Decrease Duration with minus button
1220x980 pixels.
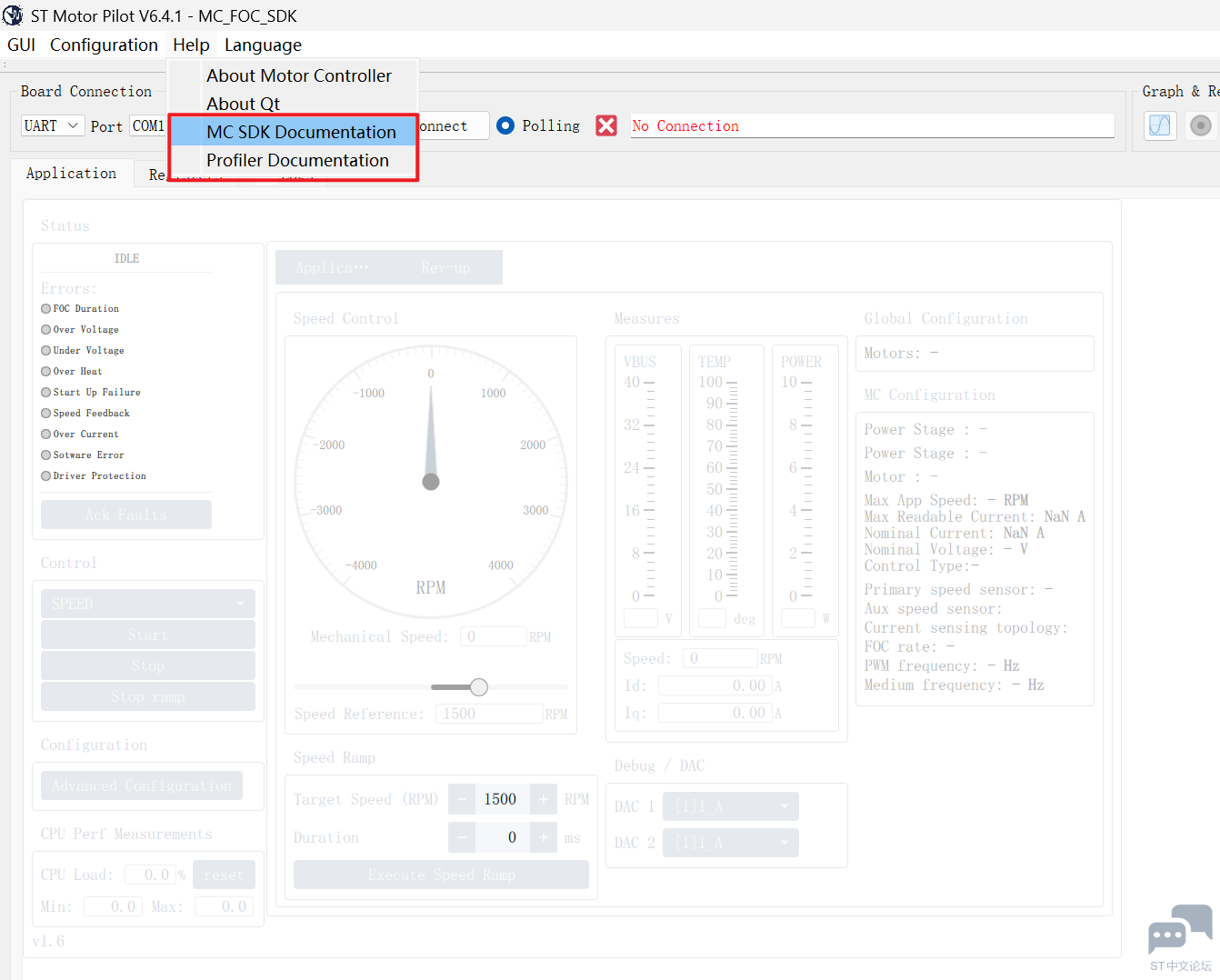(x=462, y=837)
